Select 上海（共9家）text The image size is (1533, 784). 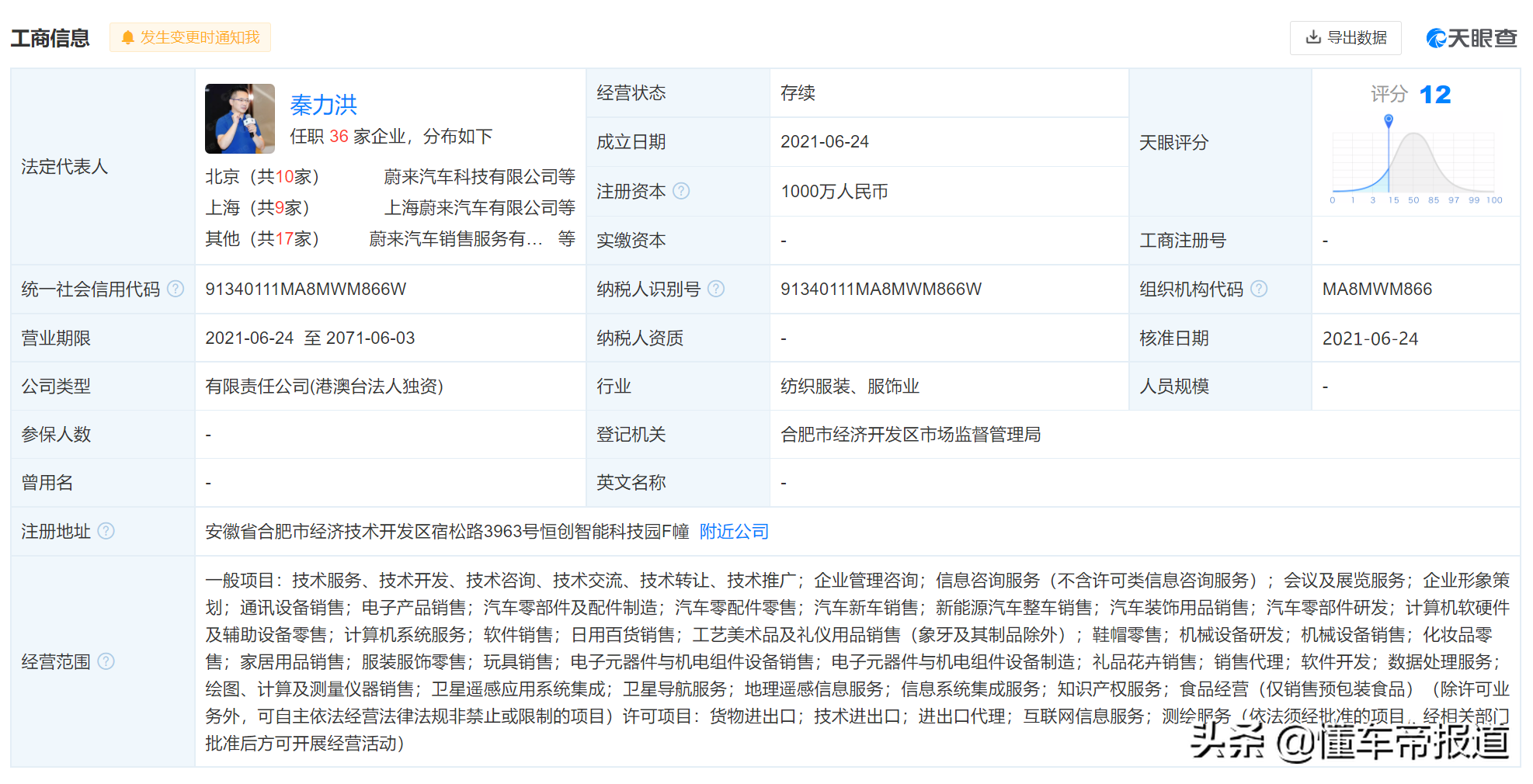click(258, 208)
